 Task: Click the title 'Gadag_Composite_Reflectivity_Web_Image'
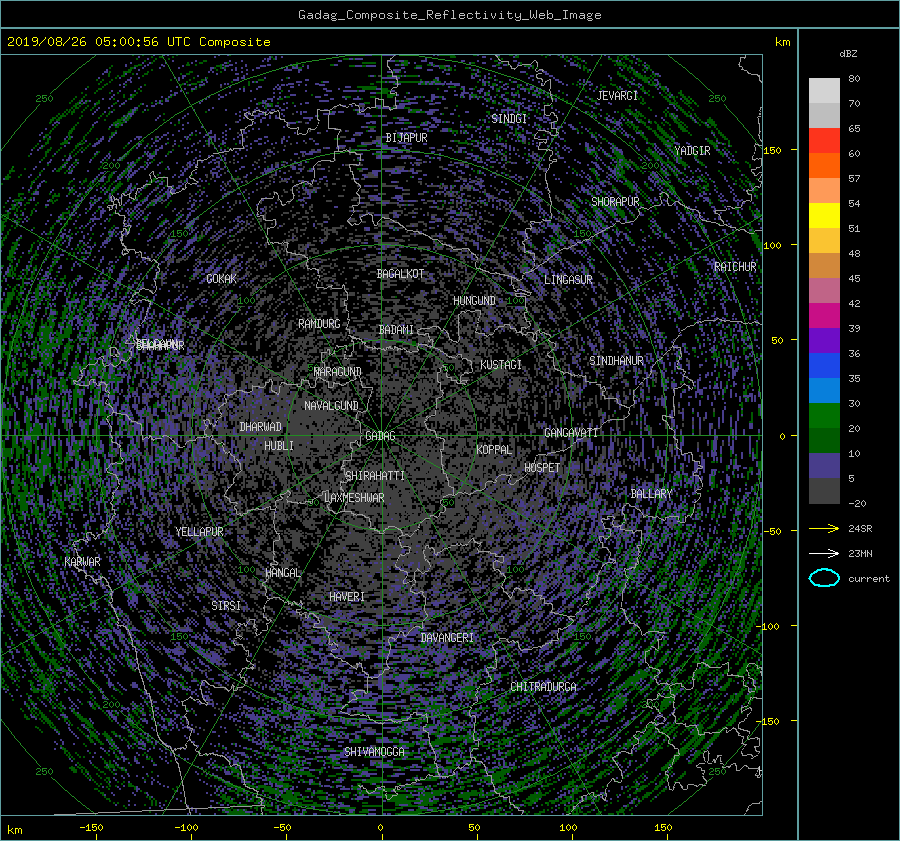tap(449, 15)
